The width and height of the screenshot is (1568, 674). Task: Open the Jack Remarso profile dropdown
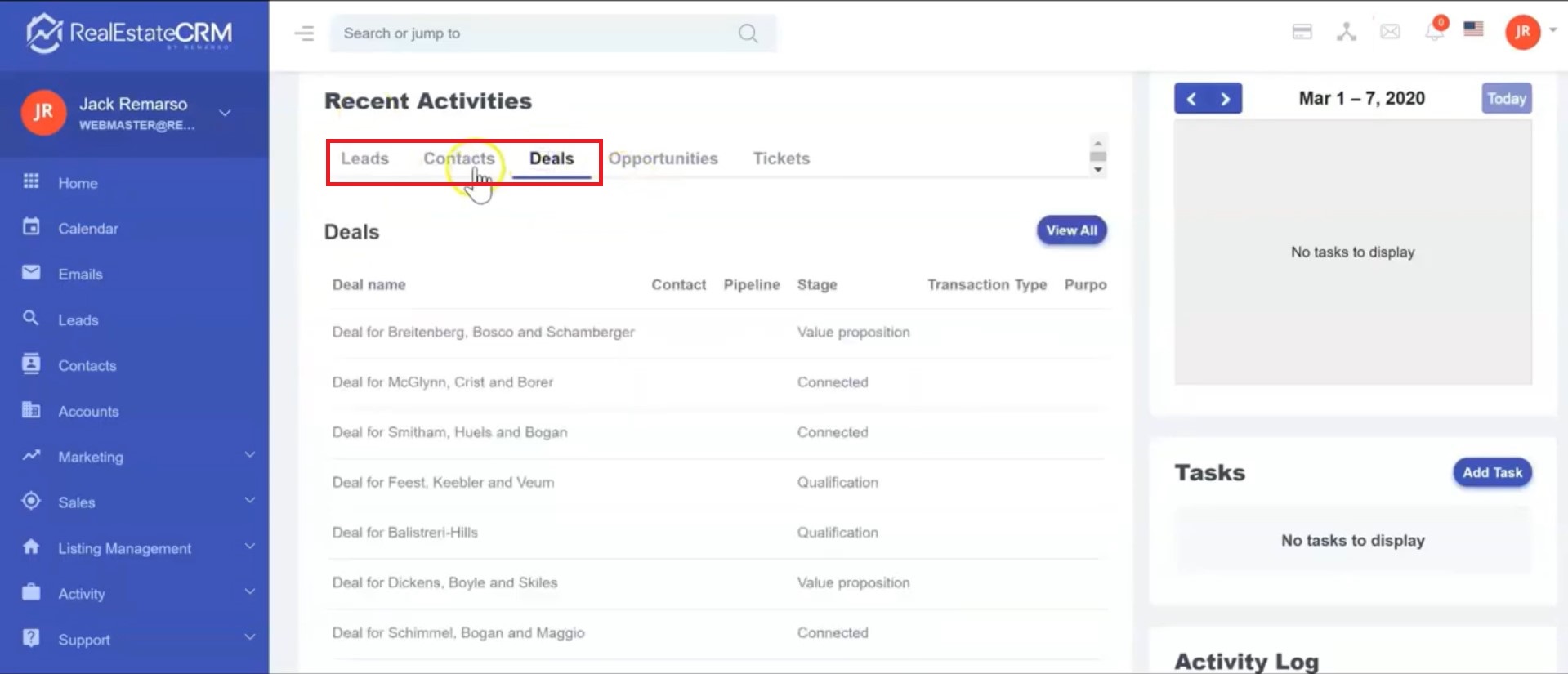point(225,113)
